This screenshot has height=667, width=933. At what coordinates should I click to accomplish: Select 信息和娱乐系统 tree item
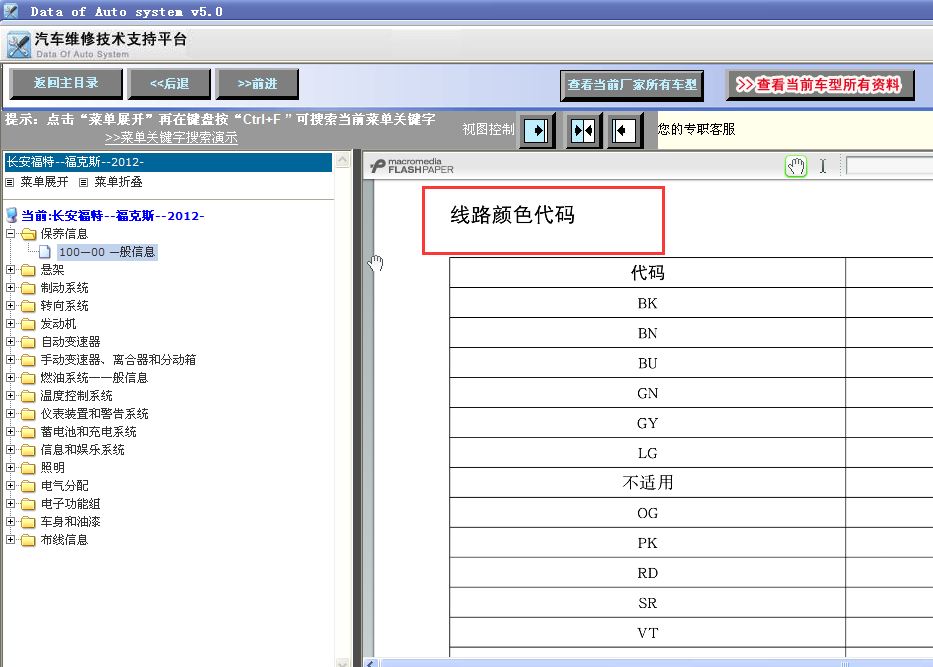[82, 450]
